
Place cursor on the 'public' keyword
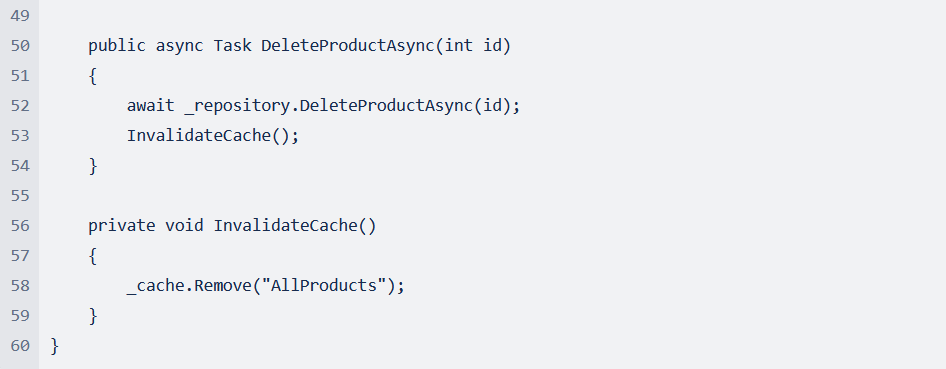coord(117,46)
